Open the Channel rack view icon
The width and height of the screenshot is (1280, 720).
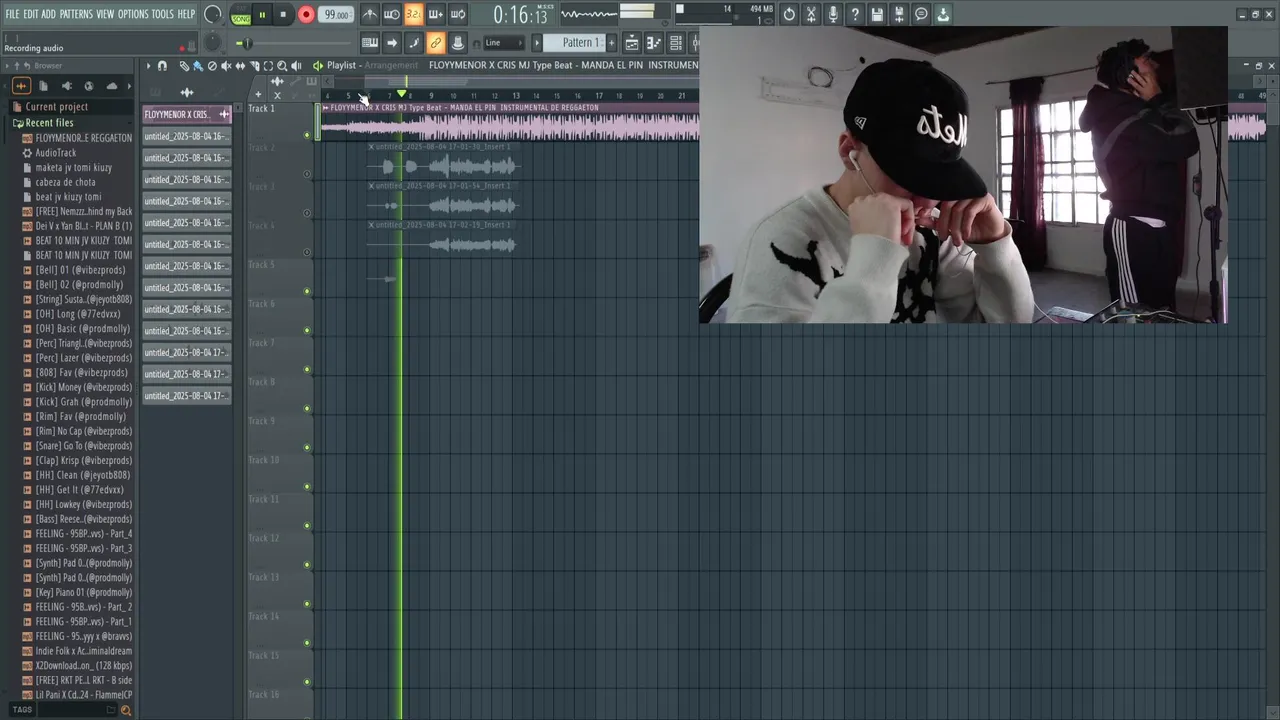pyautogui.click(x=676, y=43)
